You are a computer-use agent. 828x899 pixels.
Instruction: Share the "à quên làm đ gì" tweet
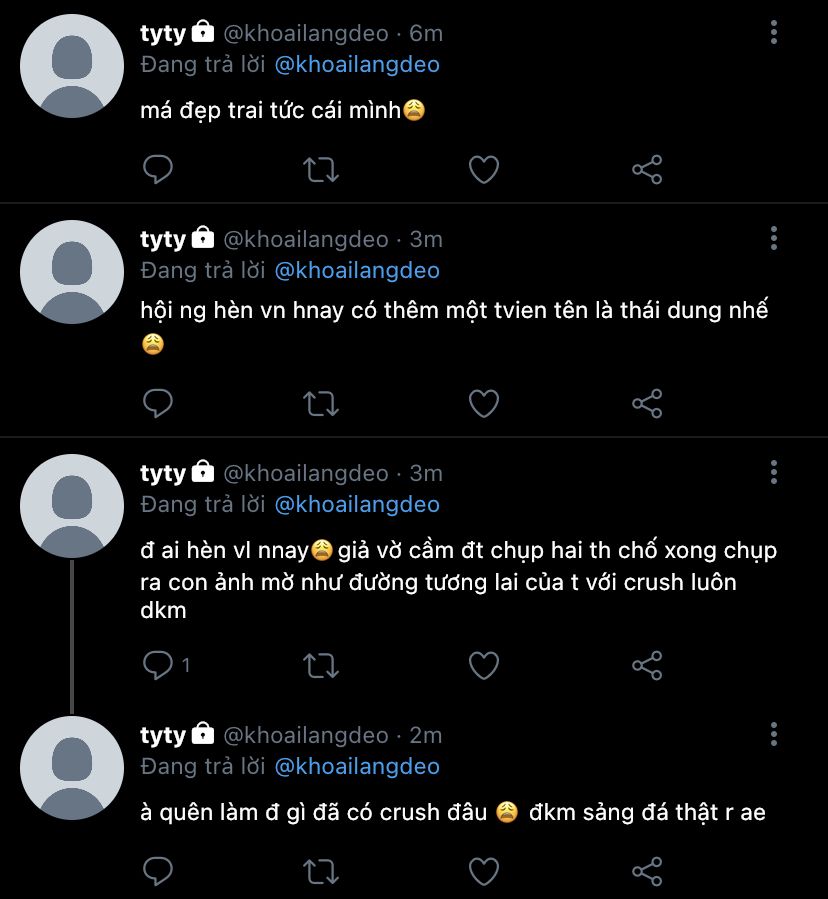647,869
